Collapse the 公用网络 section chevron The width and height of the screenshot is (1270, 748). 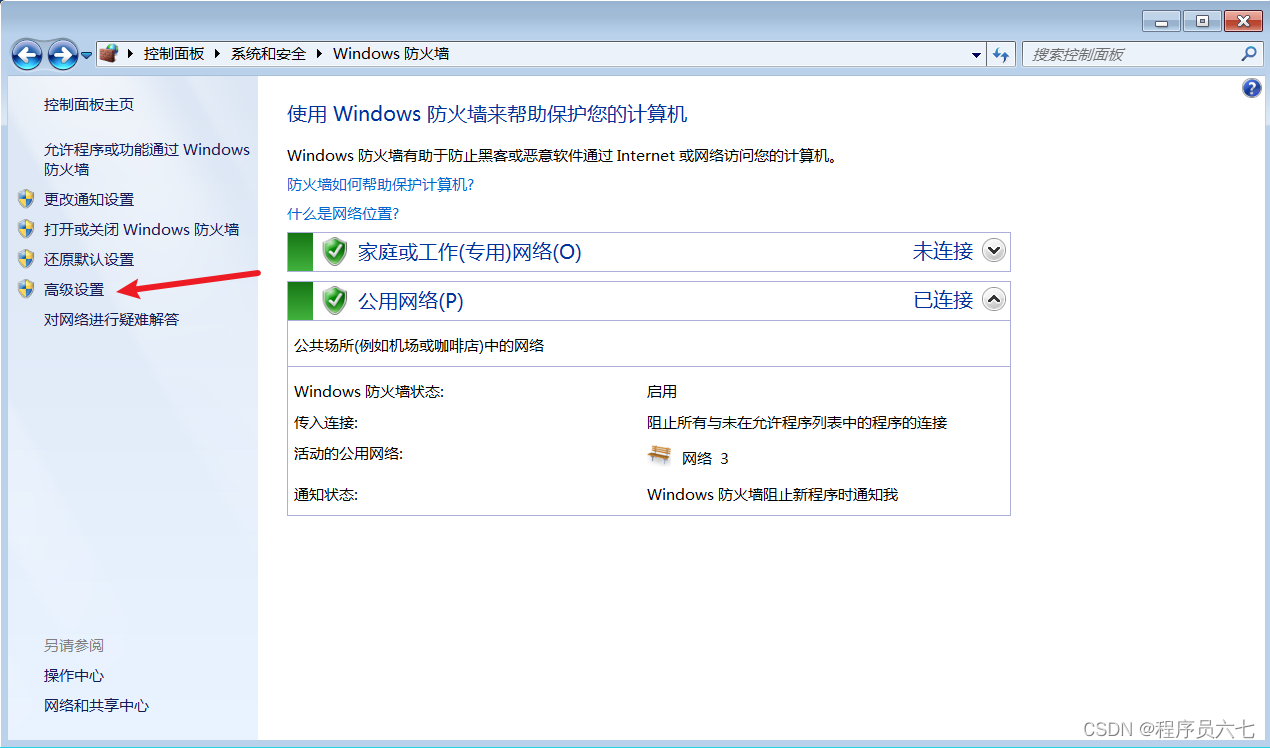[x=993, y=299]
